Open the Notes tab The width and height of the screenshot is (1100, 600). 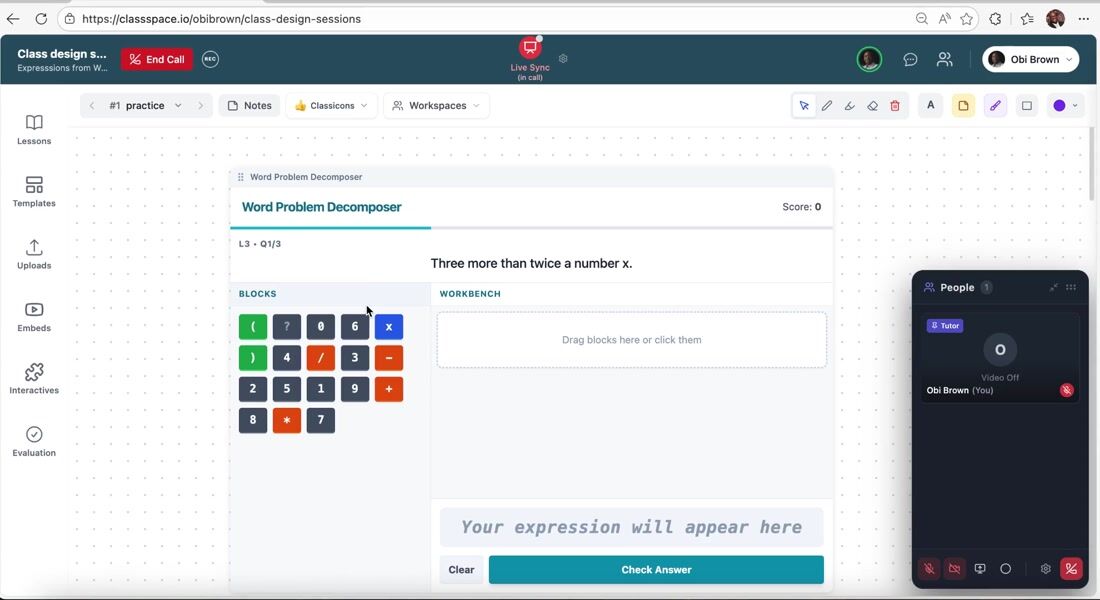249,106
